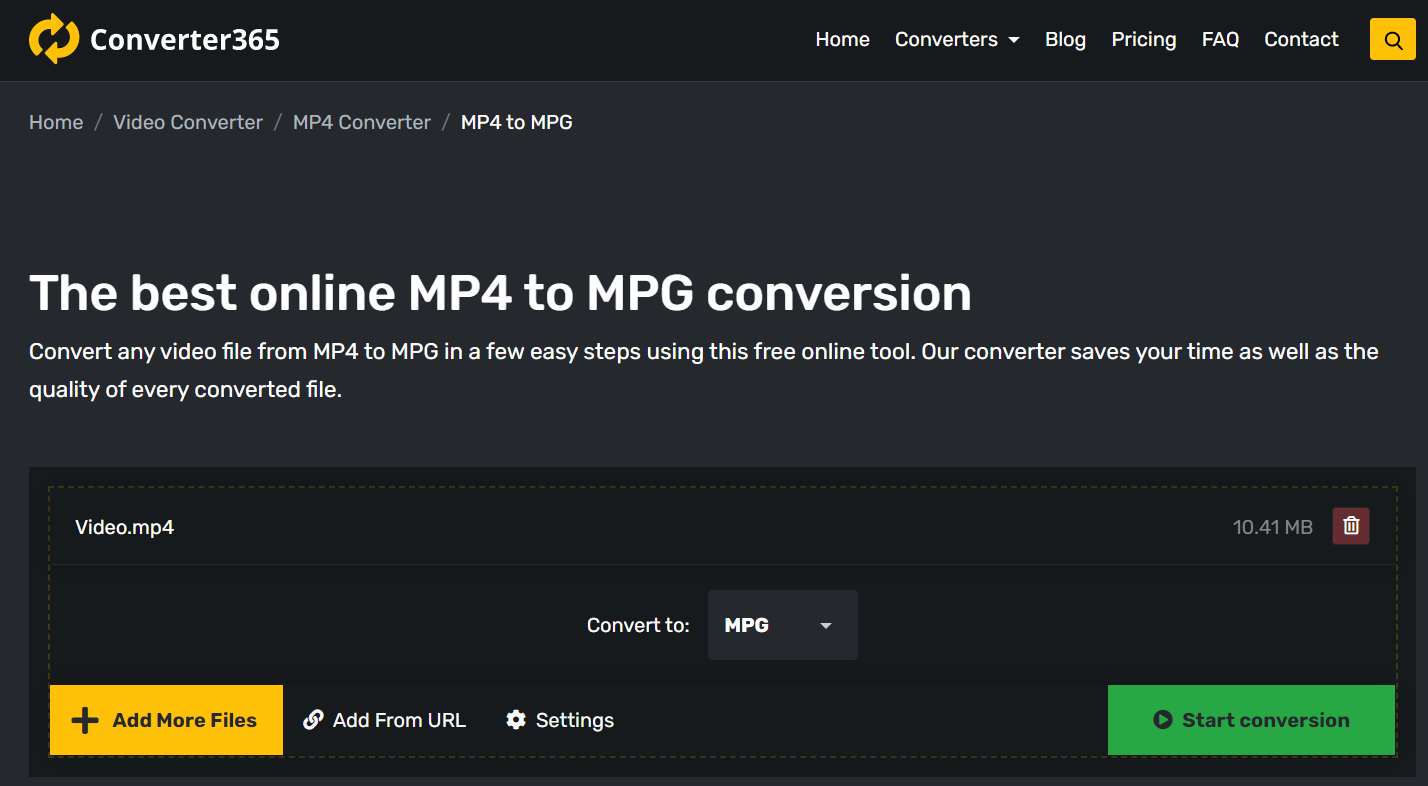Open the Blog page

coord(1065,40)
